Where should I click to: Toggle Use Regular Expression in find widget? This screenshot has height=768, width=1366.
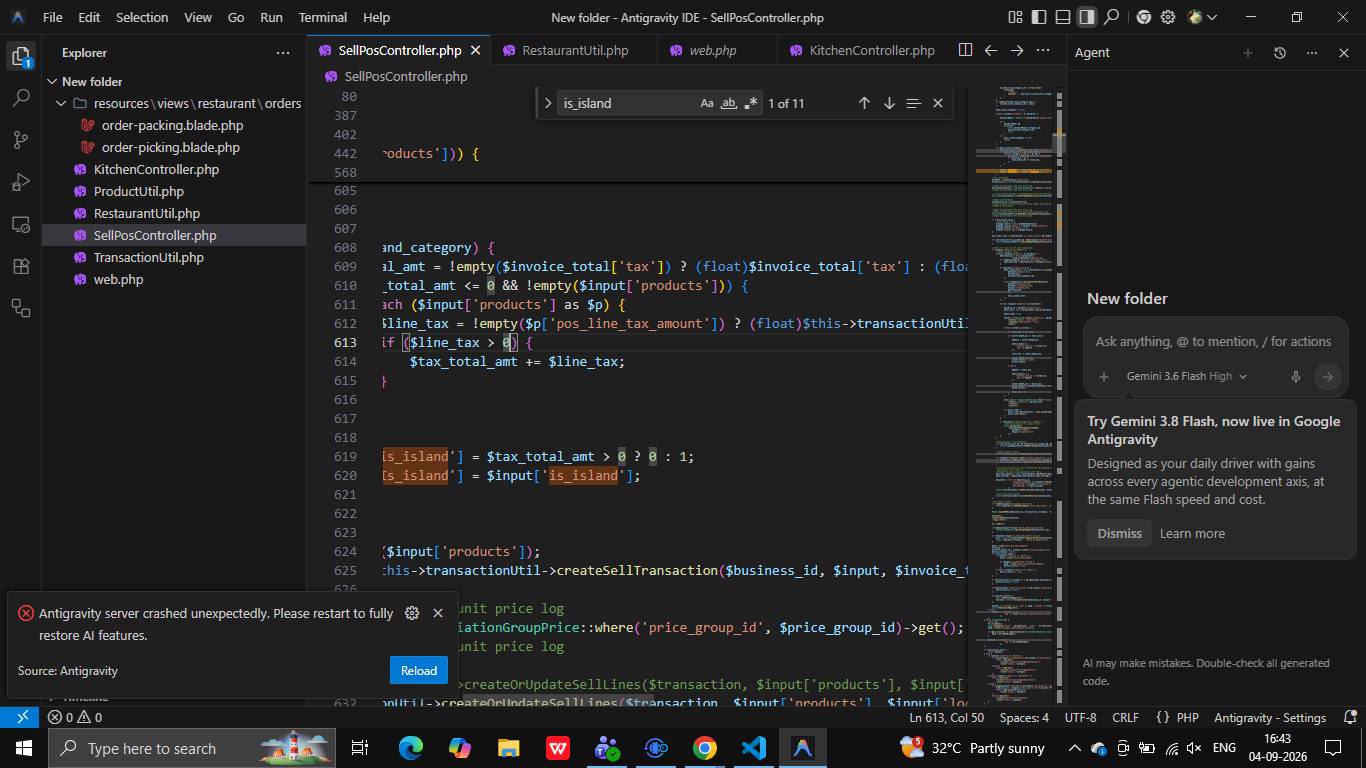(751, 103)
